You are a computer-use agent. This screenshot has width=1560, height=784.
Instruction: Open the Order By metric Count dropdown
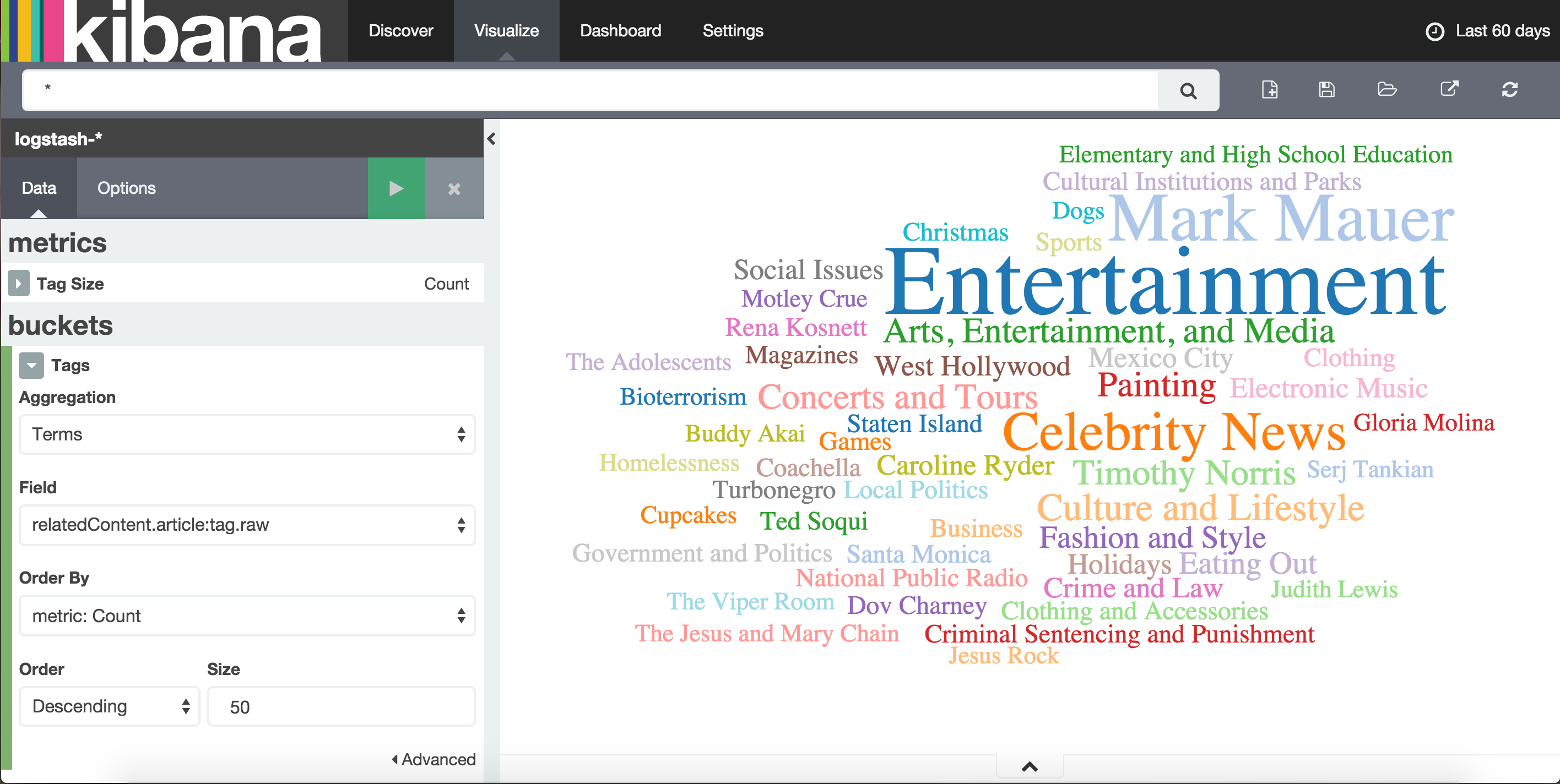click(x=247, y=616)
